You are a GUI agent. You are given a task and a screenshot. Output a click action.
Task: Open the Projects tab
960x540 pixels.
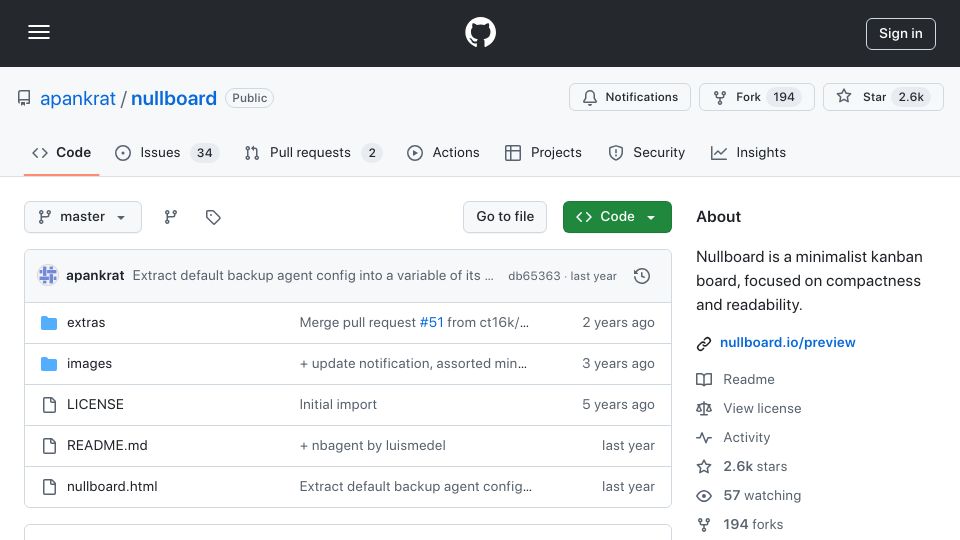(543, 152)
